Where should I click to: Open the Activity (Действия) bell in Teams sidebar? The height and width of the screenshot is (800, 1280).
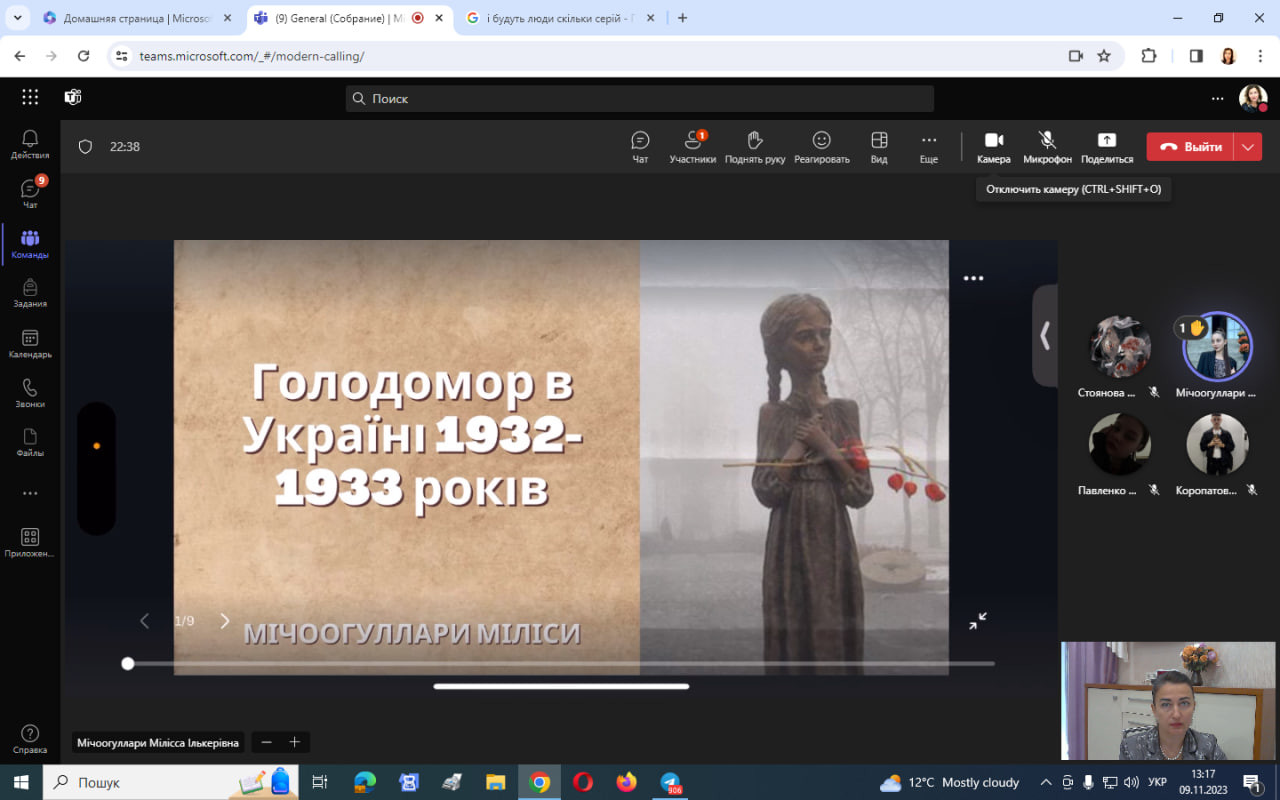click(30, 144)
